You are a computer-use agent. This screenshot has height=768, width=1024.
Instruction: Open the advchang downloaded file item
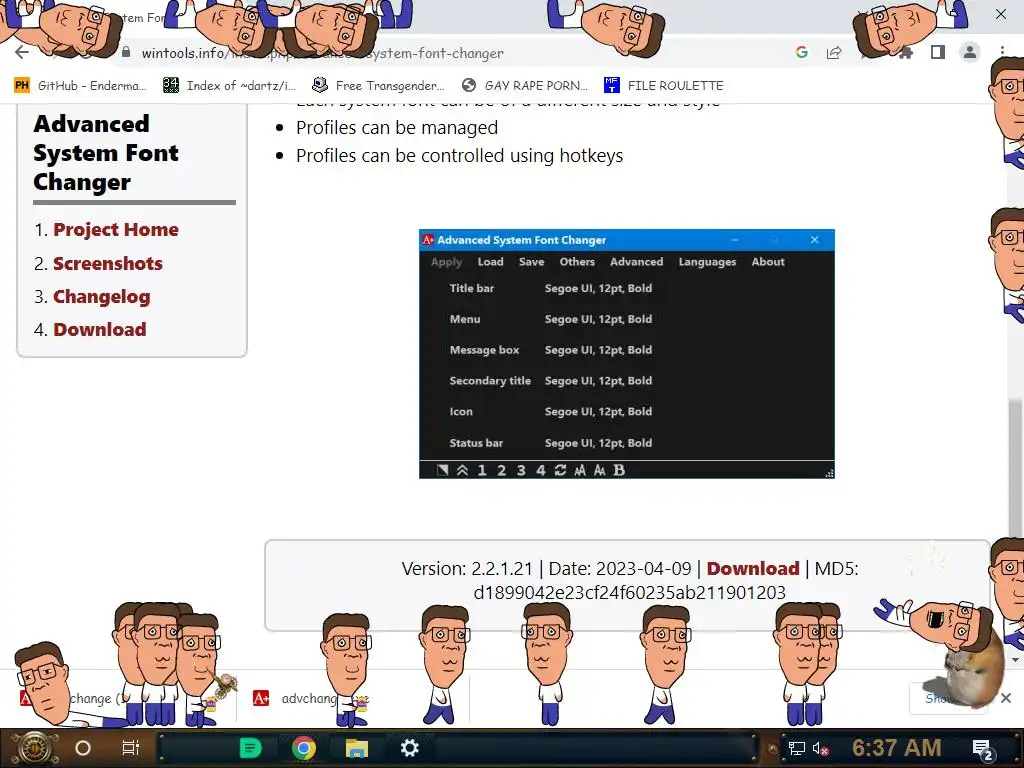pos(310,699)
